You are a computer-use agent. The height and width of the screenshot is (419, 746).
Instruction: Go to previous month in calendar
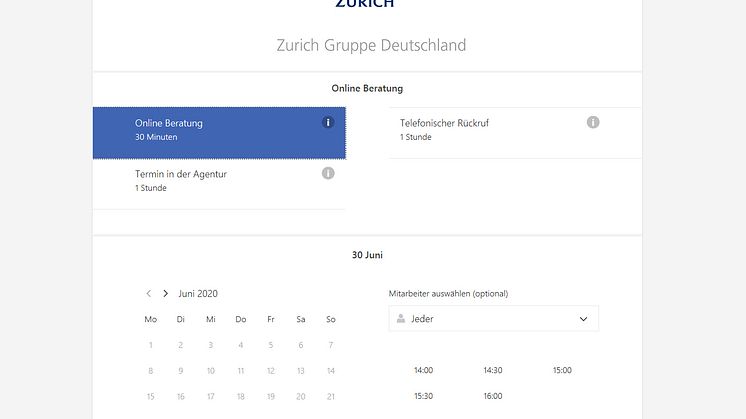(x=148, y=293)
